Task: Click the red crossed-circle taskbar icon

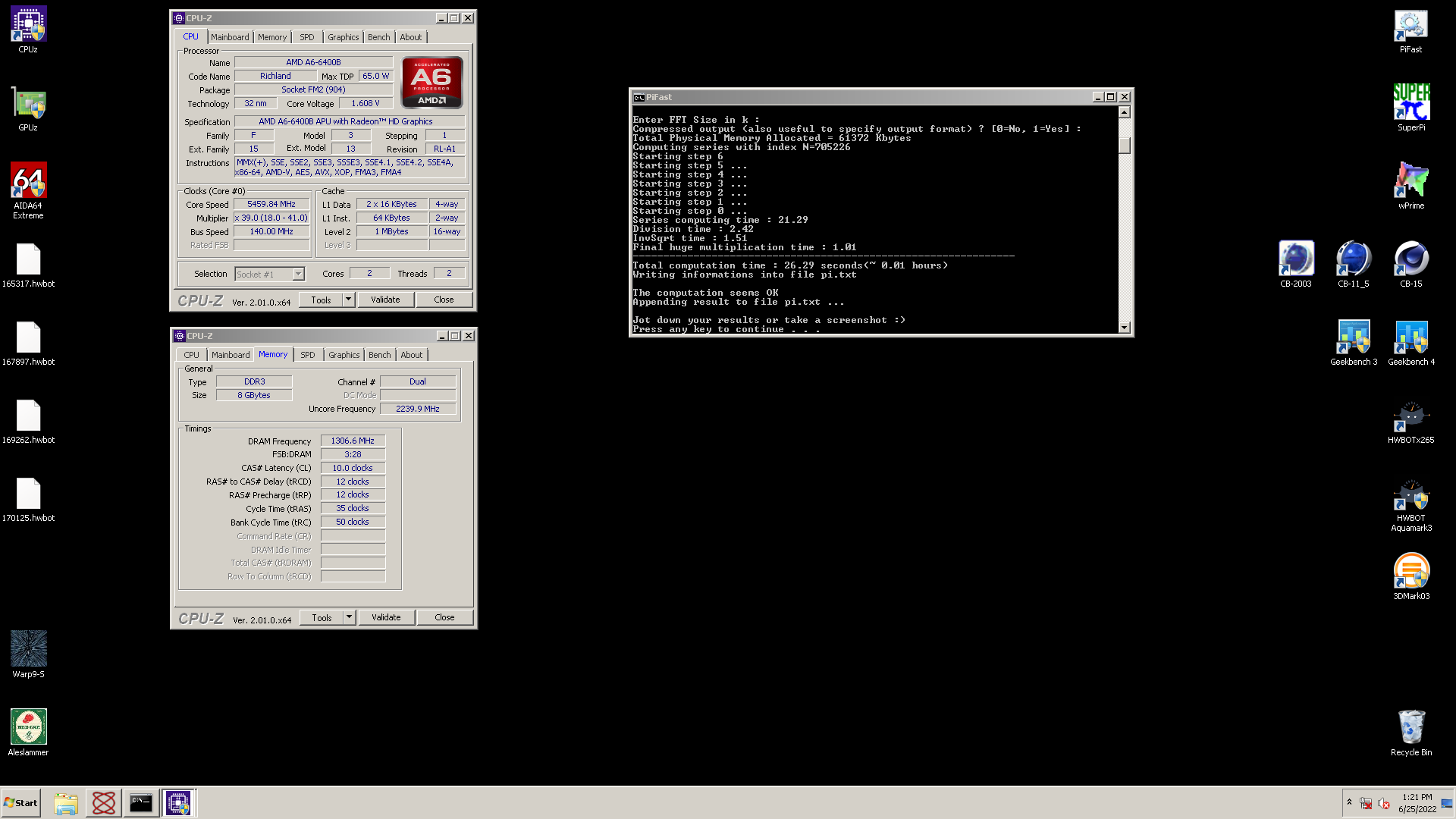Action: coord(104,803)
